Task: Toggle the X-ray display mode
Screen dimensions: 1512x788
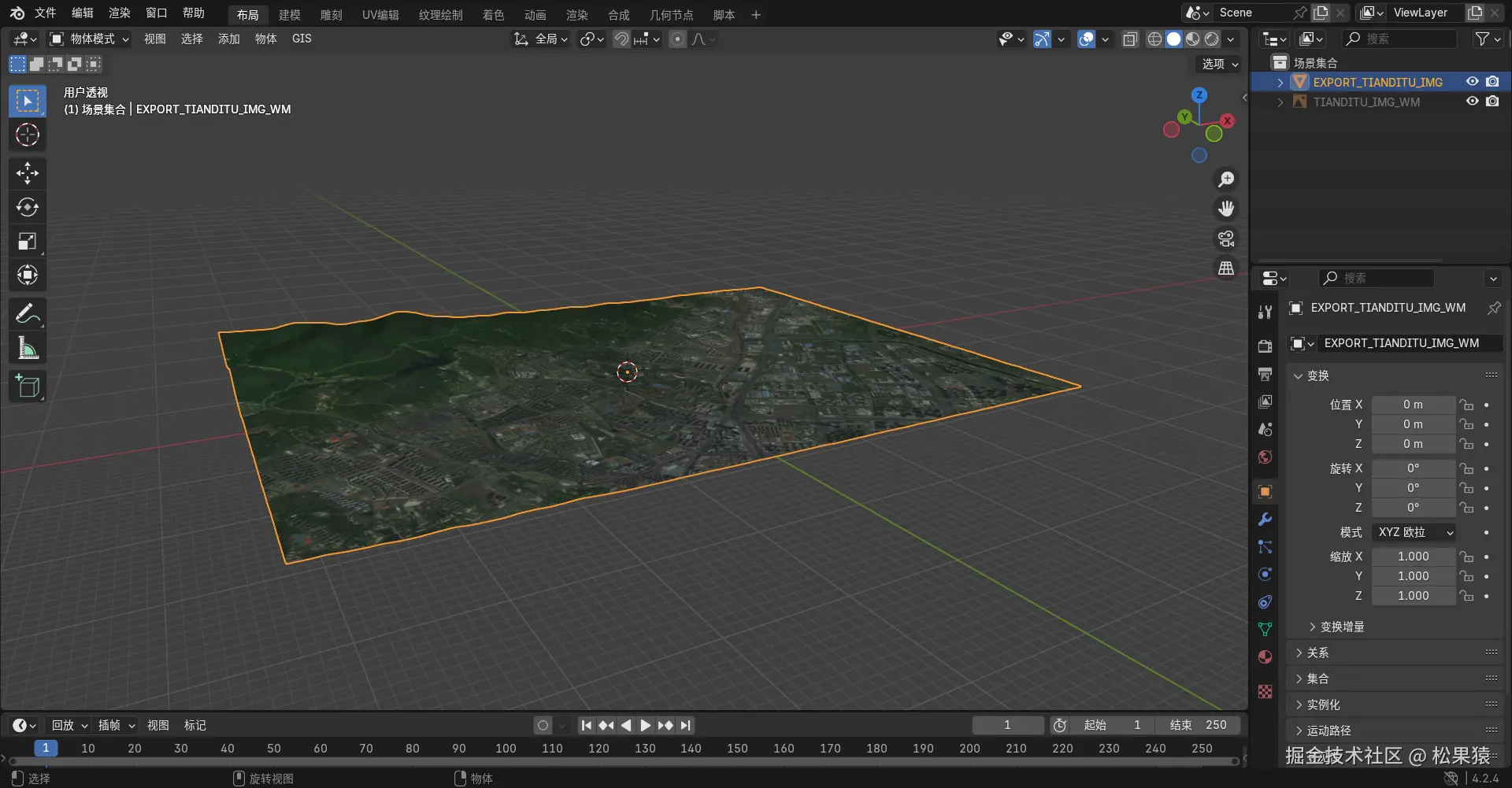Action: (1130, 39)
